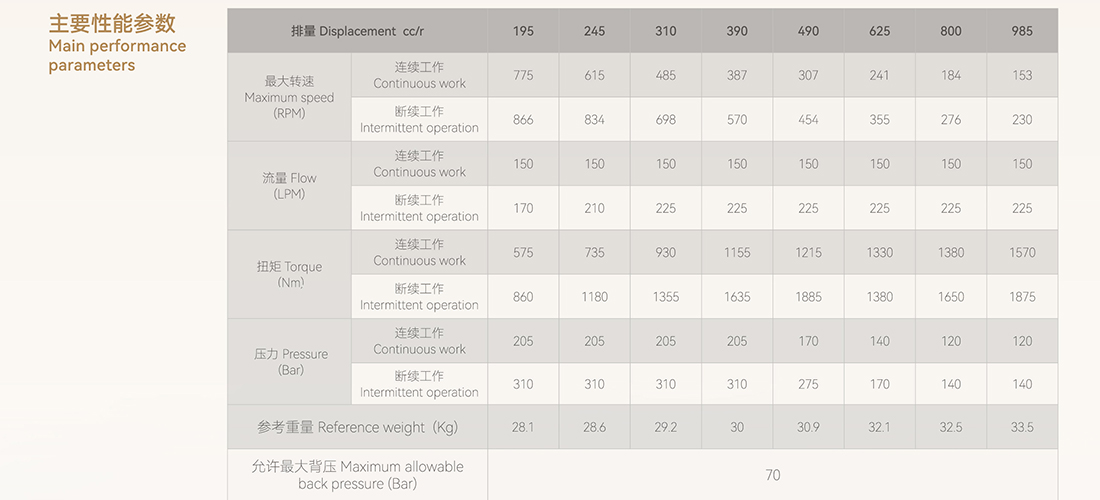The height and width of the screenshot is (500, 1100).
Task: Click reference weight value 33.5
Action: (1022, 427)
